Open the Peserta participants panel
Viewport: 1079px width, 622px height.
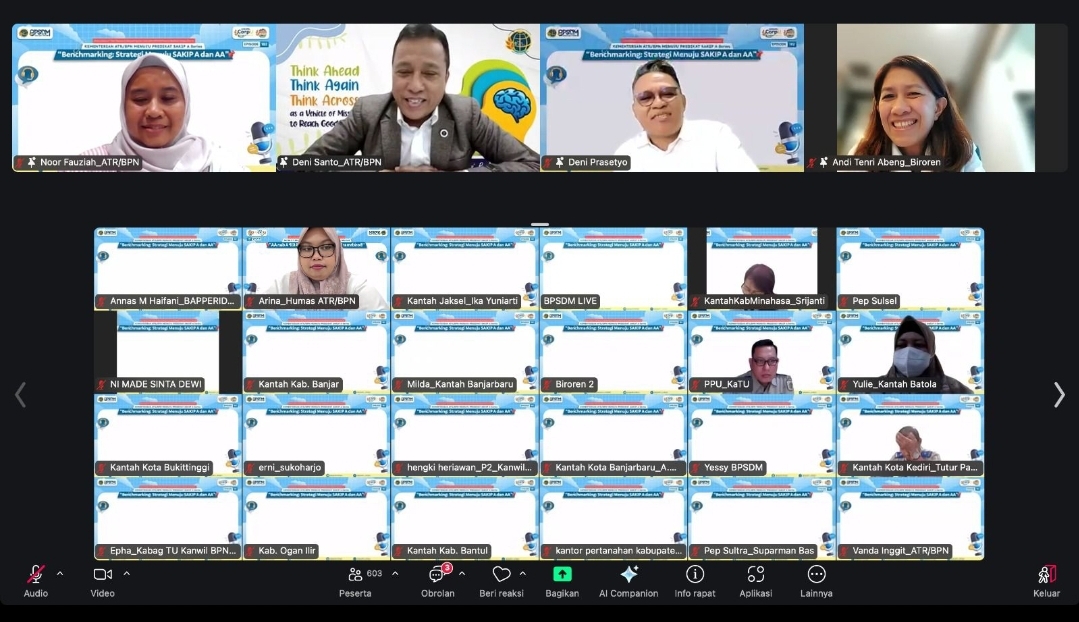(x=355, y=575)
